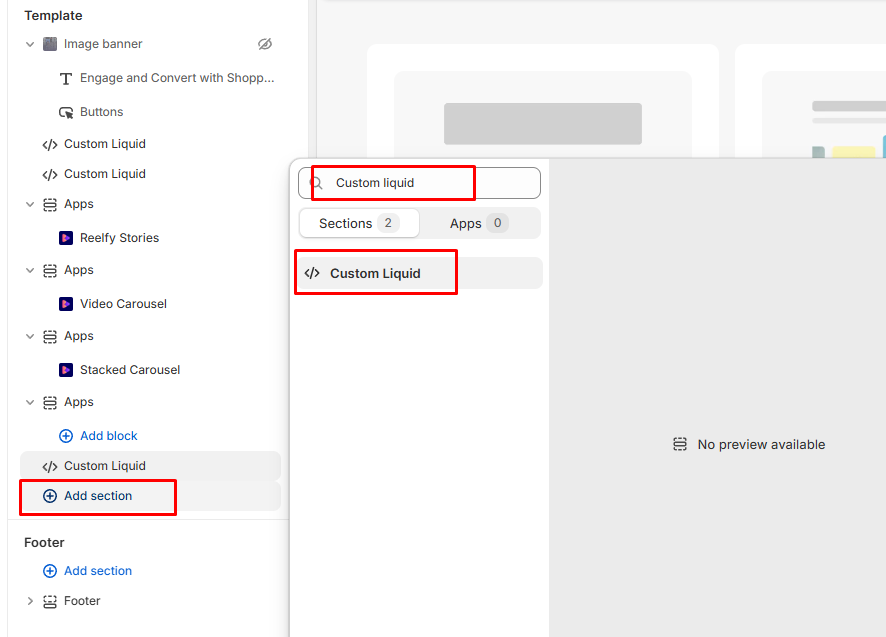Viewport: 886px width, 637px height.
Task: Click Apps section icon above Reelfy Stories
Action: [x=50, y=204]
